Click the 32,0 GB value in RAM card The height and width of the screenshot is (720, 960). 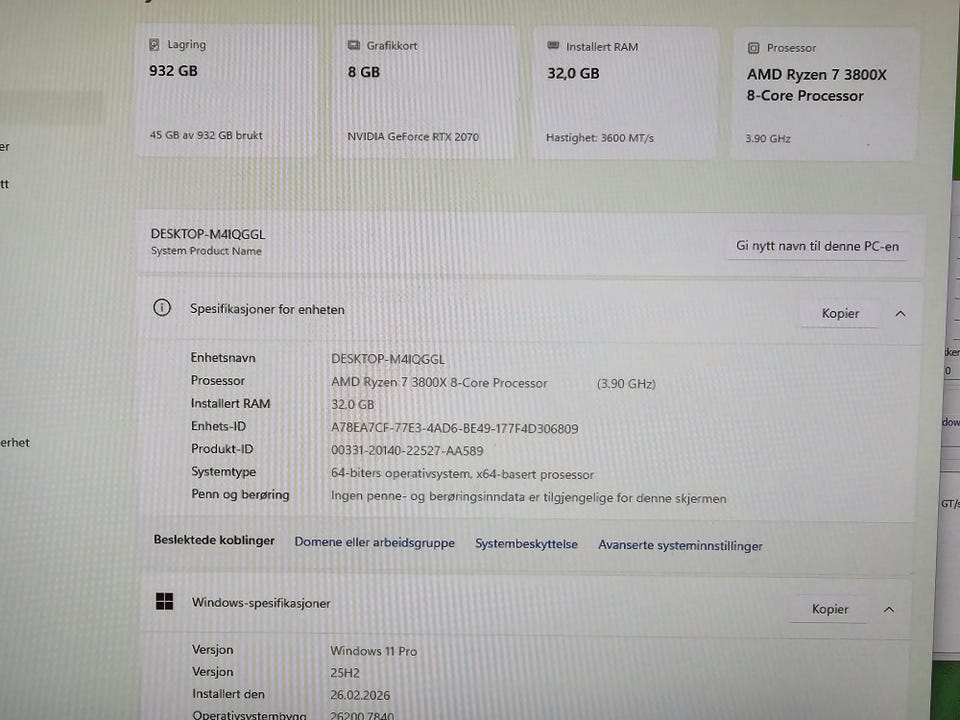573,73
